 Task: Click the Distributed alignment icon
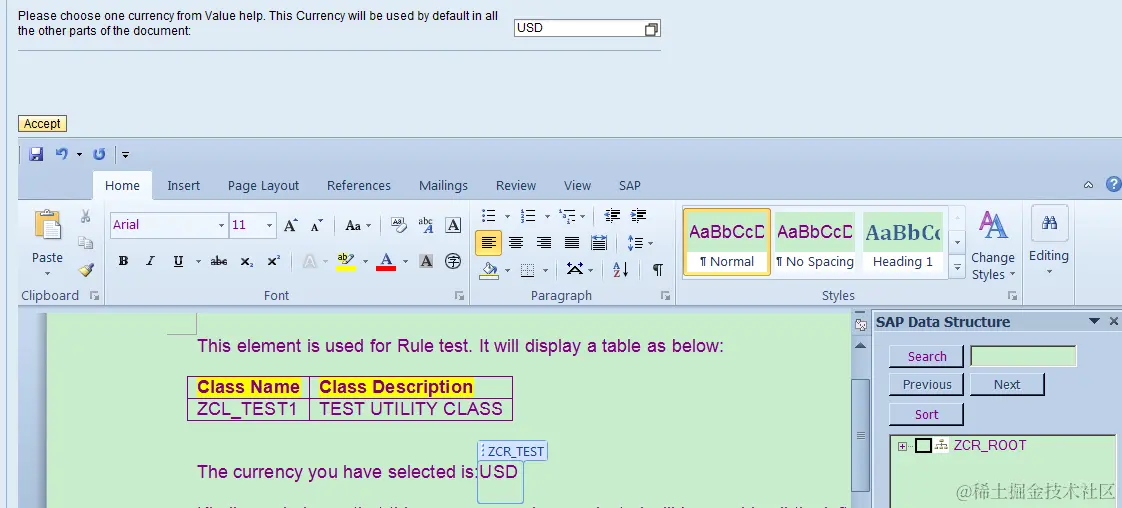[599, 243]
